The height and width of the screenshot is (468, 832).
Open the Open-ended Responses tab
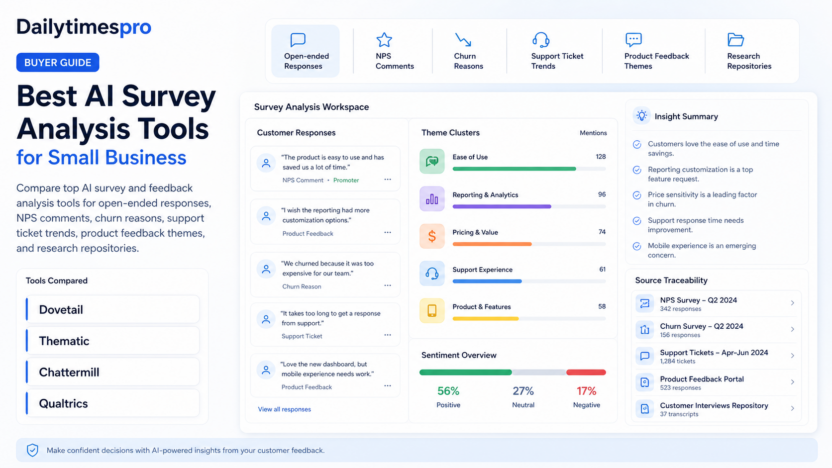tap(305, 51)
